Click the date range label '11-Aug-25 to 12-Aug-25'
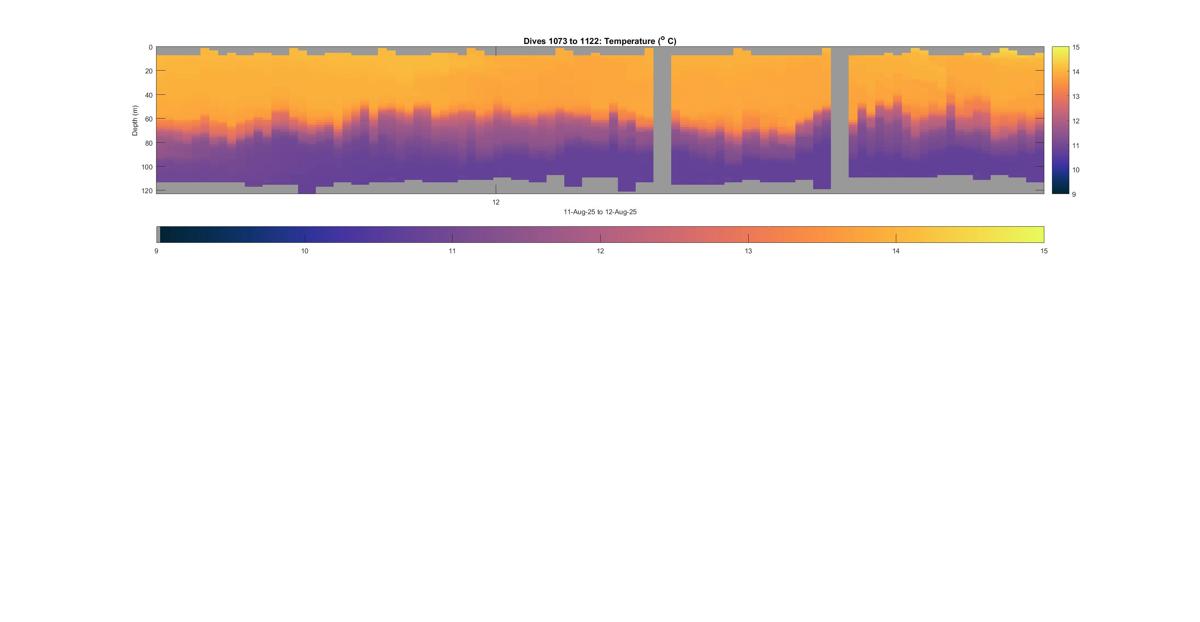Viewport: 1200px width, 622px height. coord(600,212)
